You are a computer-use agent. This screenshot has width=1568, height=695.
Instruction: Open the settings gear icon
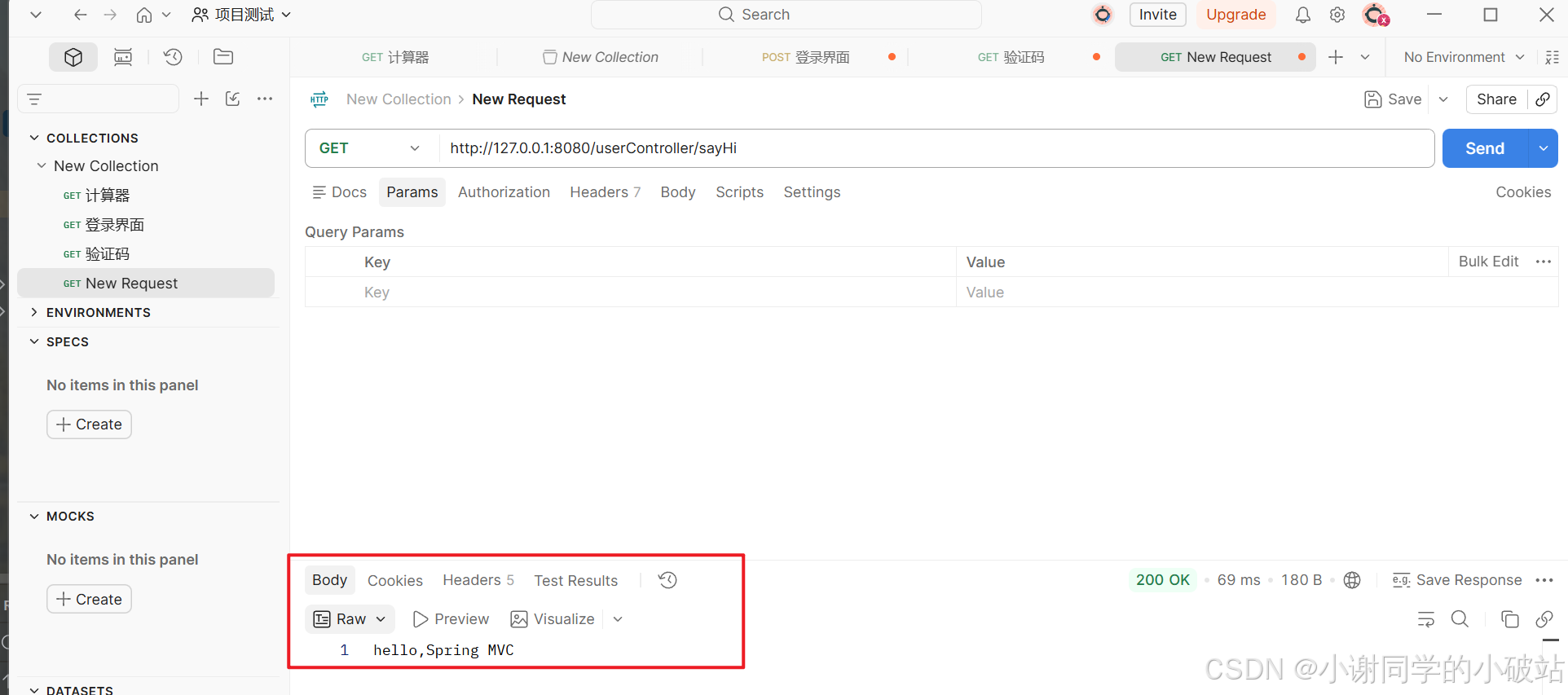[x=1337, y=15]
